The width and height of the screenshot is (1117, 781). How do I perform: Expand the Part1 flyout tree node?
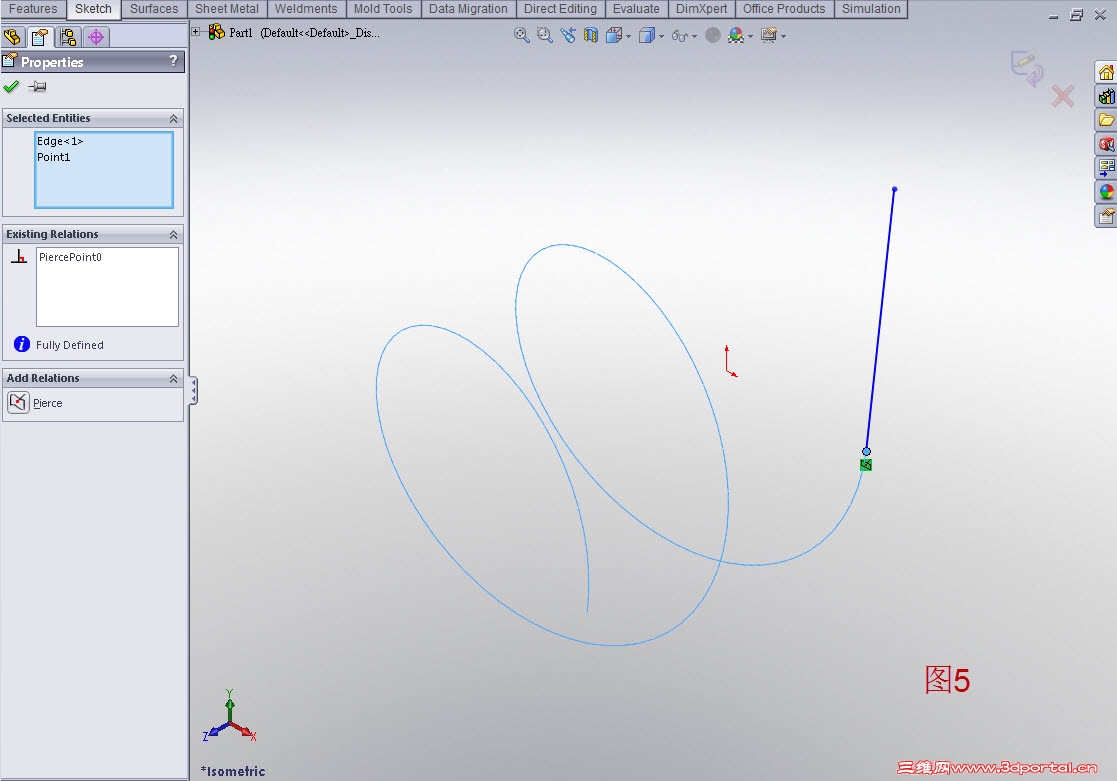(195, 31)
